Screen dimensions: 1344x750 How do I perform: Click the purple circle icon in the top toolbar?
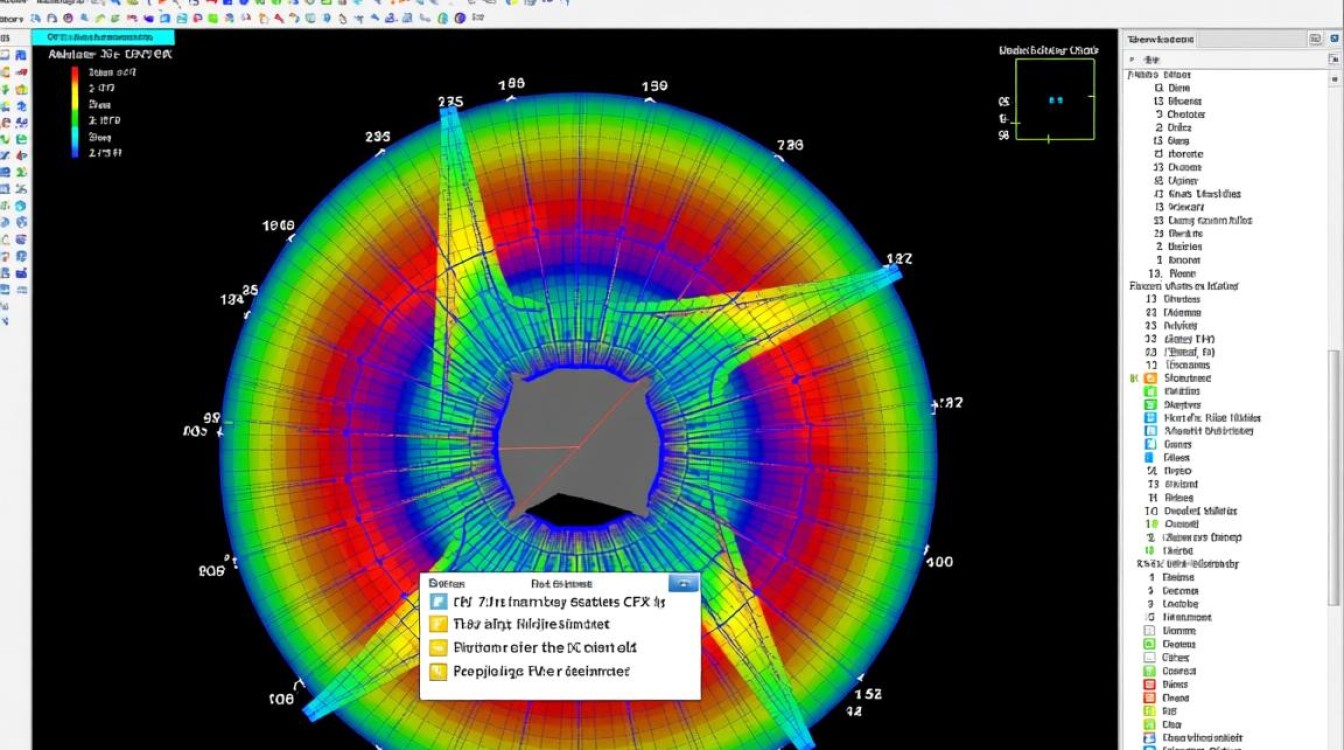[67, 18]
